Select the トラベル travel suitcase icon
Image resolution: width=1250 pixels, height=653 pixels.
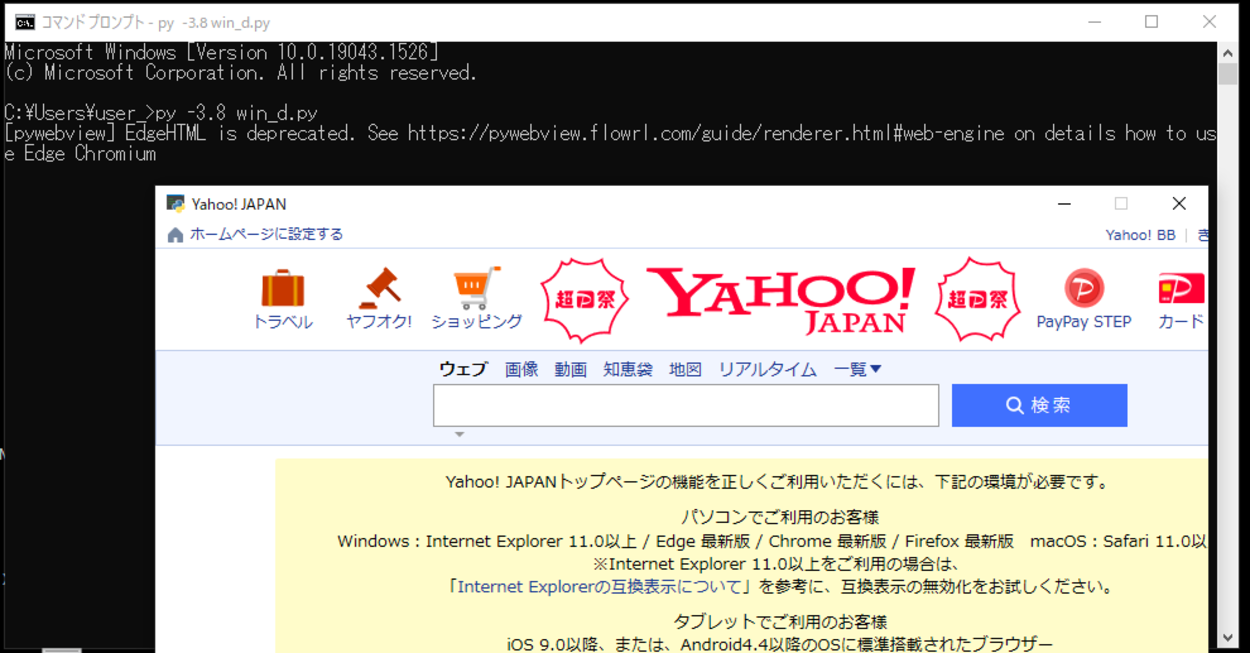tap(283, 290)
